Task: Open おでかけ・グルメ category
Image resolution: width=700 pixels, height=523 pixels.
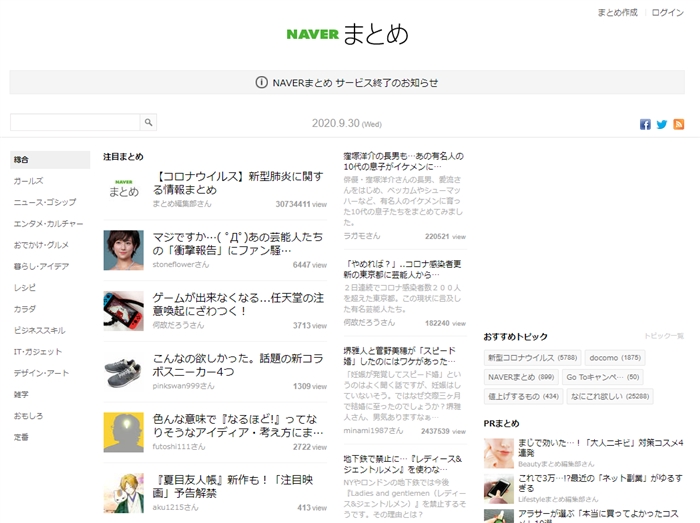Action: tap(41, 245)
